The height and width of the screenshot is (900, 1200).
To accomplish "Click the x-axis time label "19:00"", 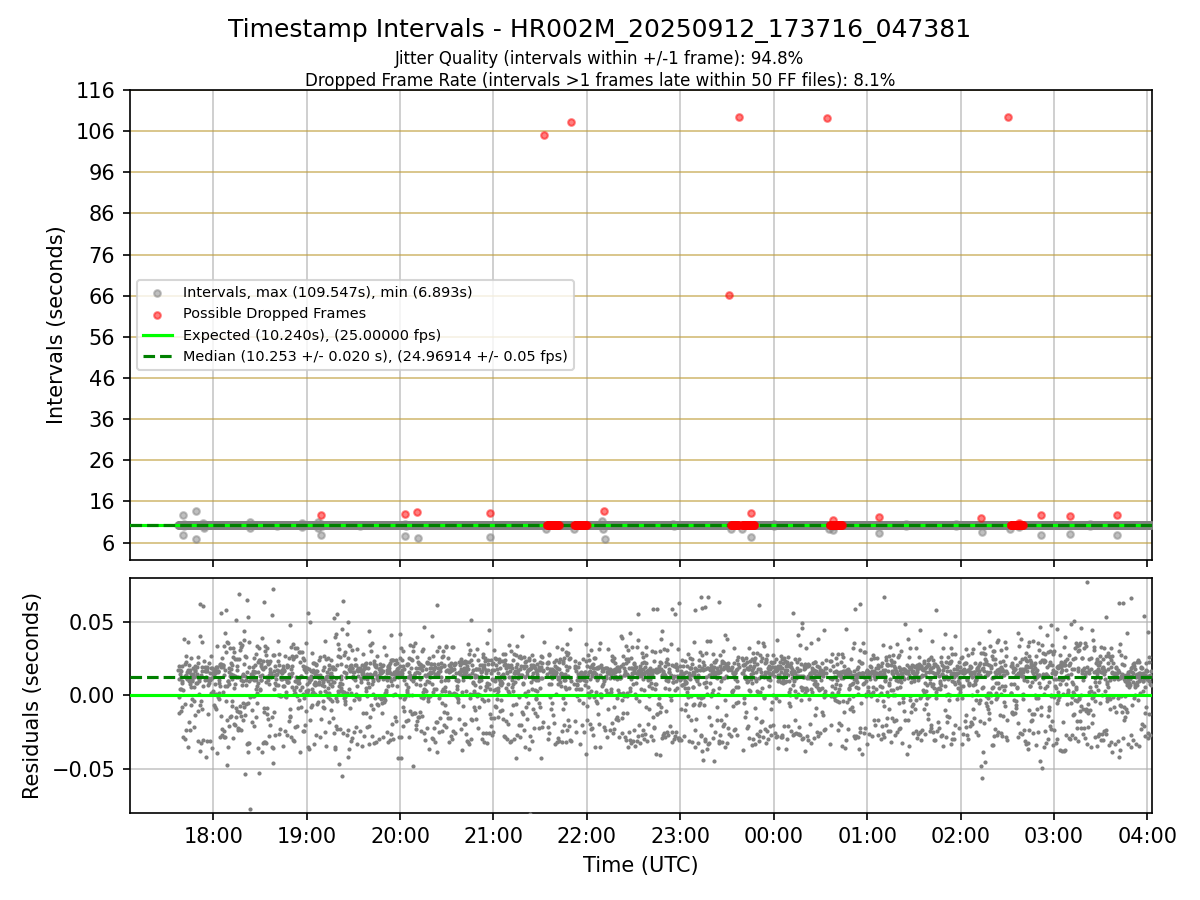I will pyautogui.click(x=306, y=836).
